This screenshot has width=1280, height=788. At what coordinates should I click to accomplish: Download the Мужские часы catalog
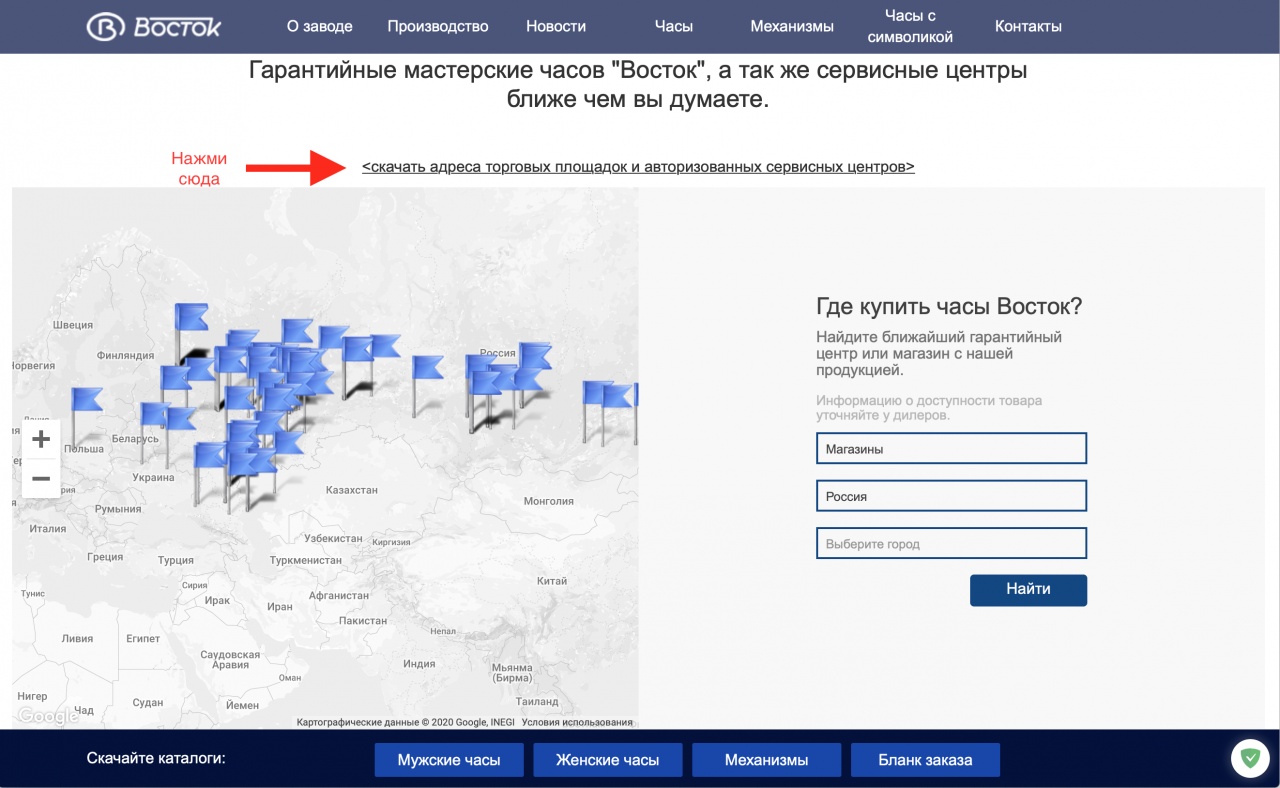click(448, 760)
